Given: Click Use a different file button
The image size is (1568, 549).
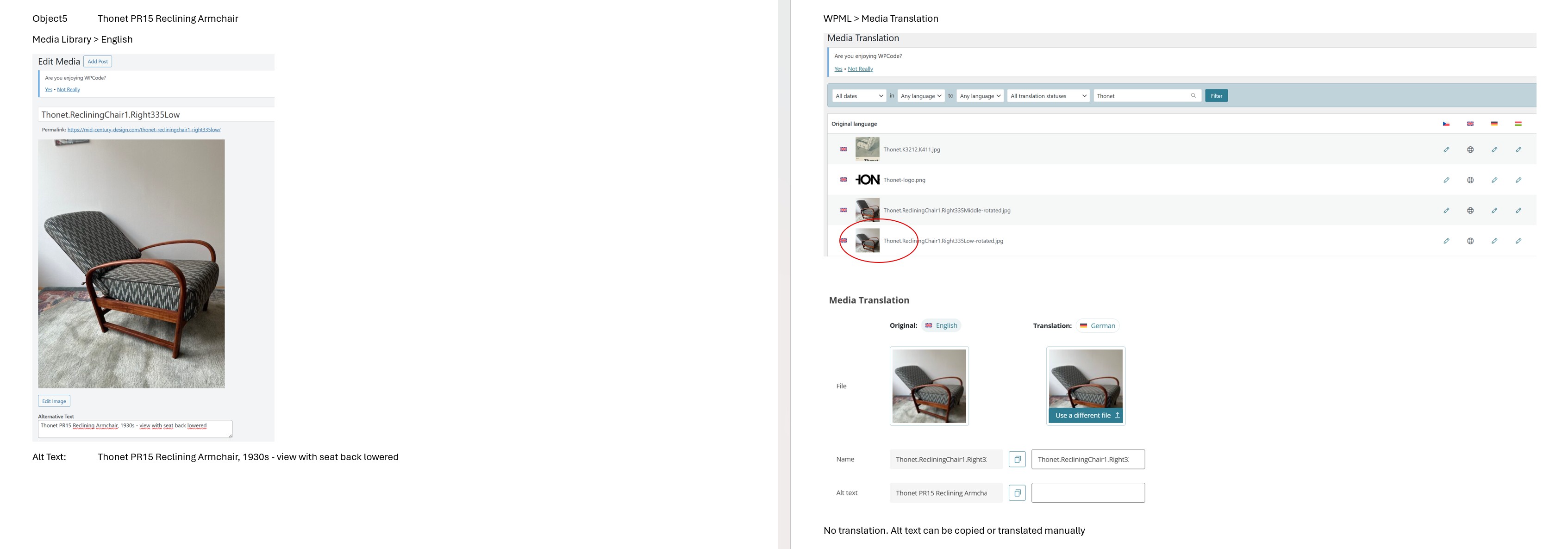Looking at the screenshot, I should 1087,416.
